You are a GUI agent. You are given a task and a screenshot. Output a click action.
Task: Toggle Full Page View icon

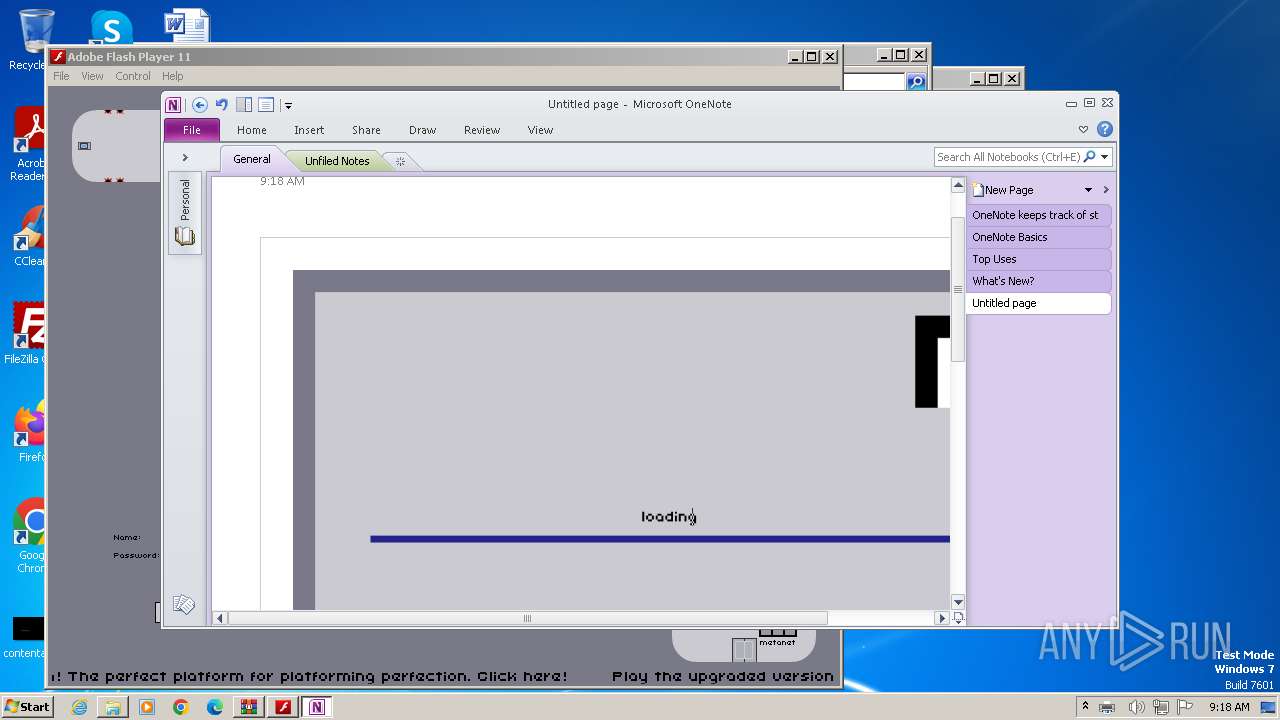point(266,105)
